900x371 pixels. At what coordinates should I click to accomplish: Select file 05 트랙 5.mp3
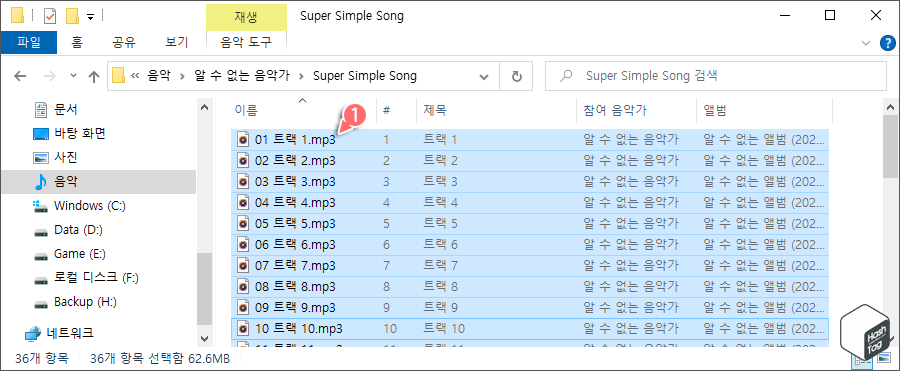pos(530,223)
